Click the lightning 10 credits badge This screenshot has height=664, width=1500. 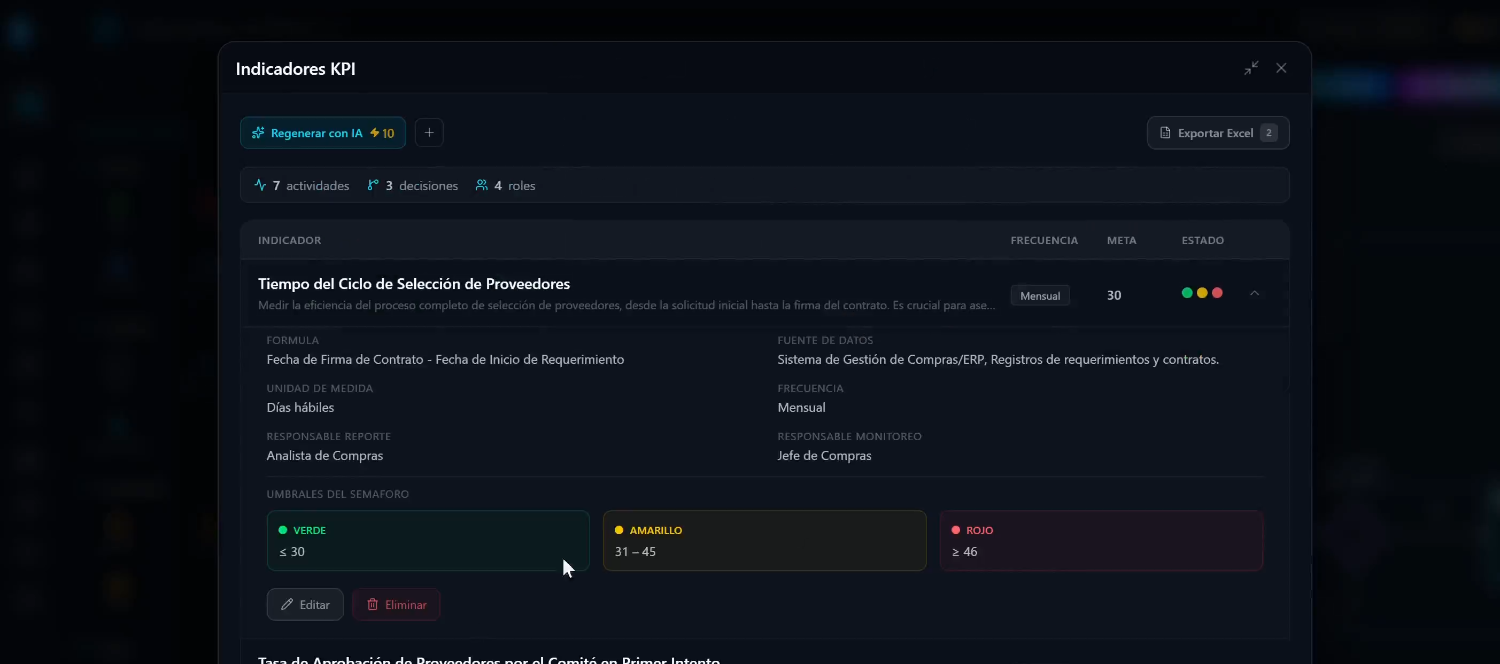[x=382, y=133]
